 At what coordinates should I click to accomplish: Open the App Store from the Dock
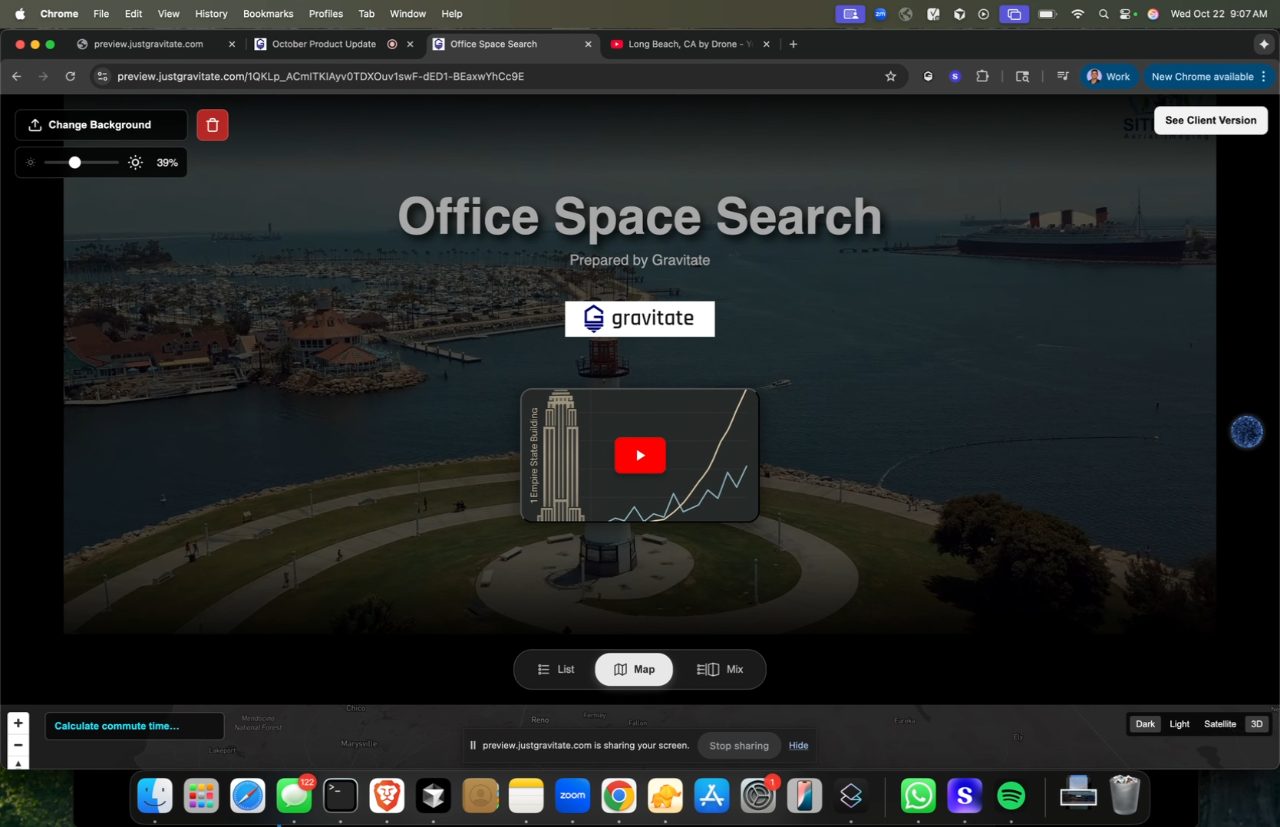tap(712, 796)
